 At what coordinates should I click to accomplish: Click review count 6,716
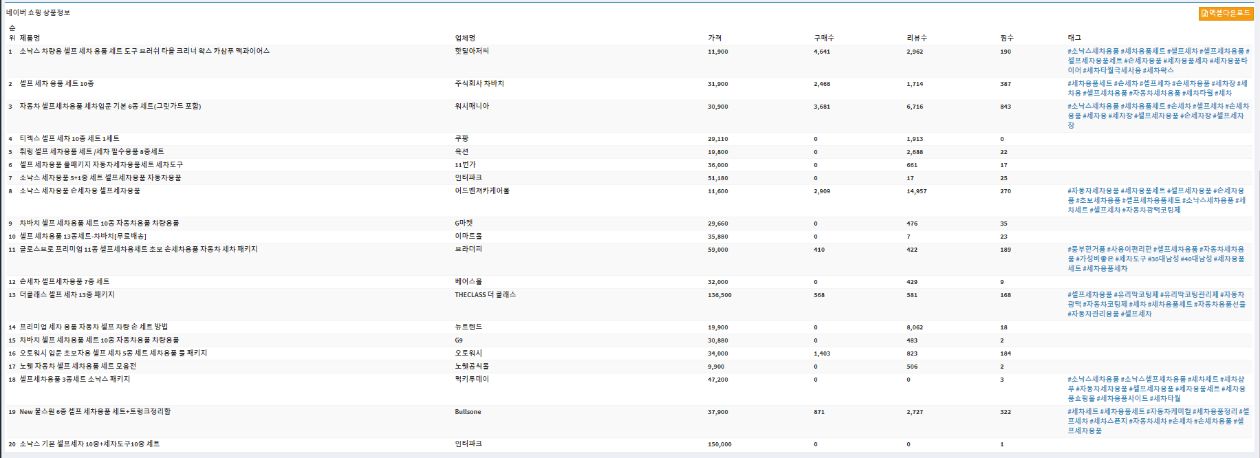click(915, 106)
